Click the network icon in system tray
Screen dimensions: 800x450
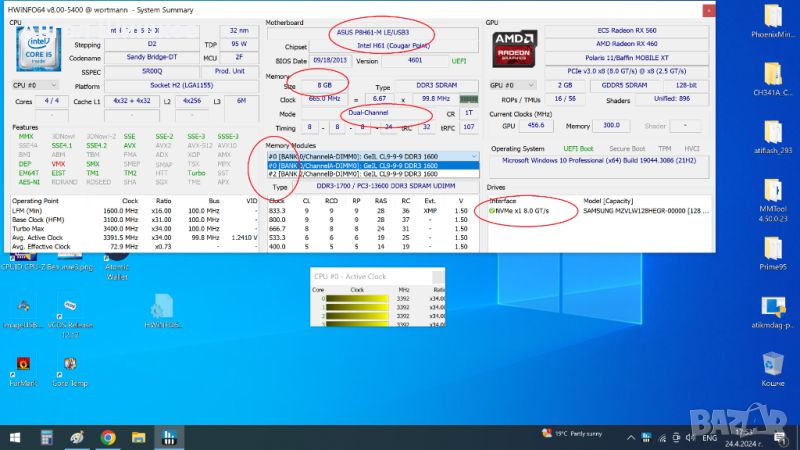pyautogui.click(x=662, y=438)
